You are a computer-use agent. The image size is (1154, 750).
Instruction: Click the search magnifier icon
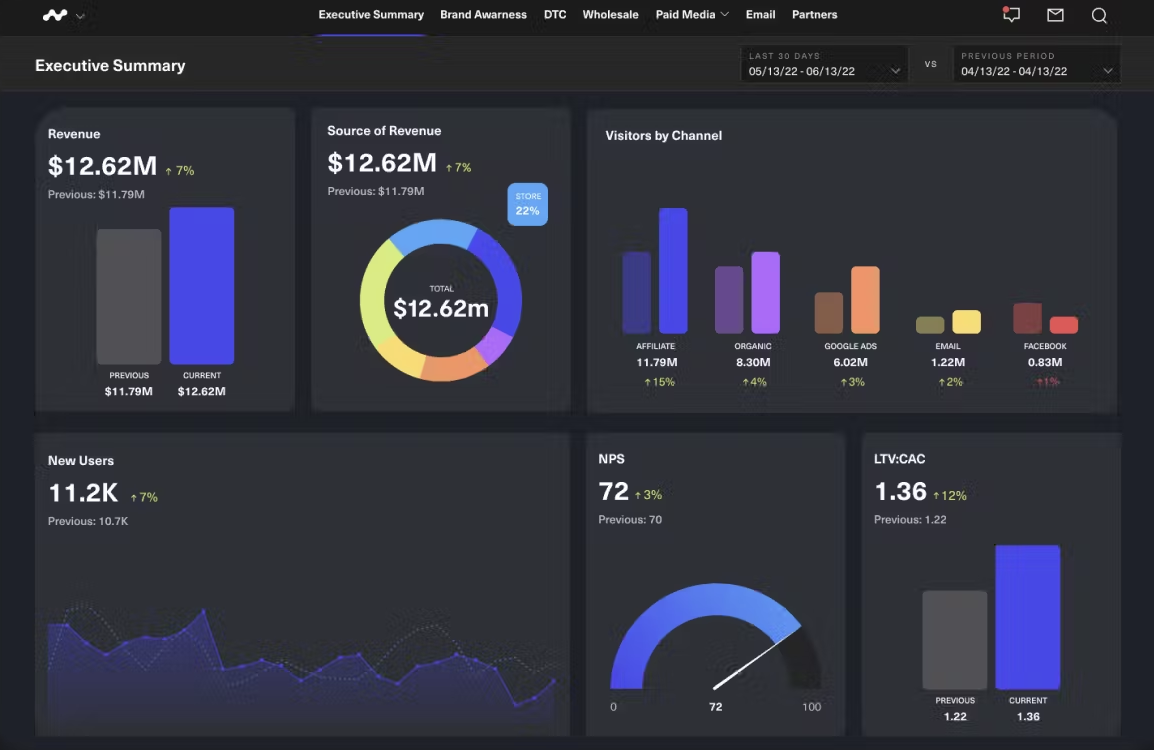[x=1099, y=15]
